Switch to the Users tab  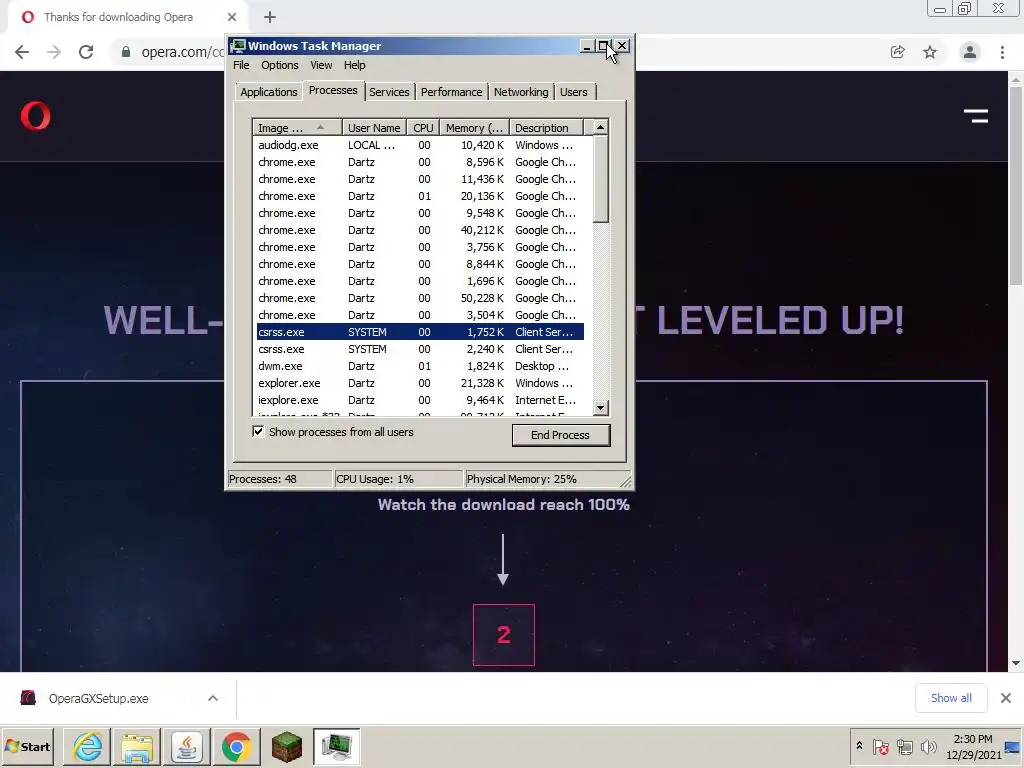(573, 92)
